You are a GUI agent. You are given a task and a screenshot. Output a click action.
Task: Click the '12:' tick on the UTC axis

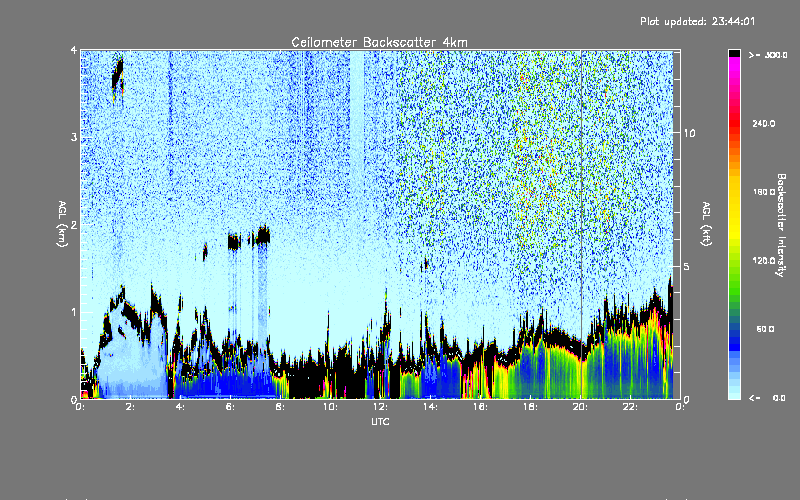(x=380, y=407)
